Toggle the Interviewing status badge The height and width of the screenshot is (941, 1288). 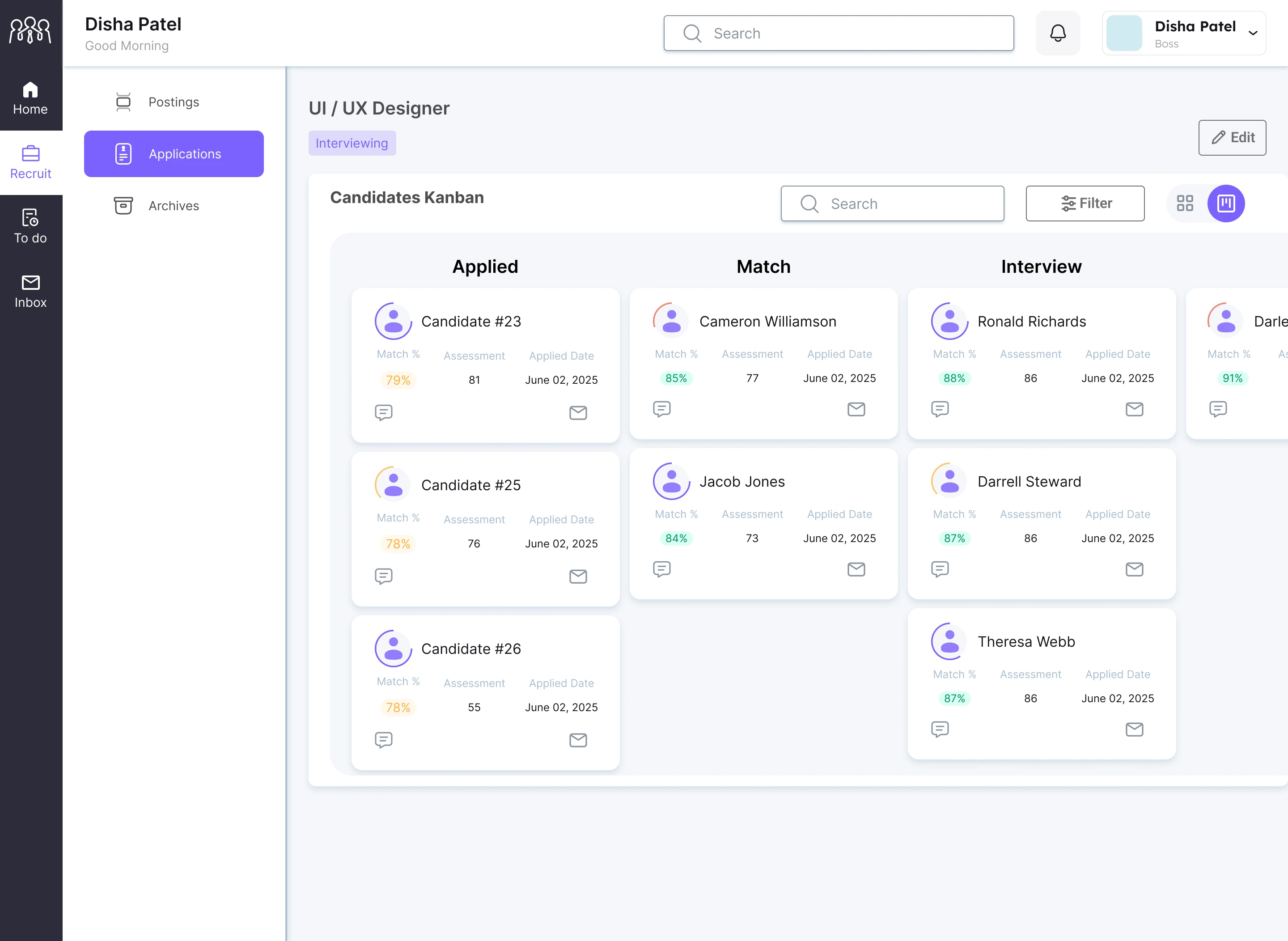[352, 143]
